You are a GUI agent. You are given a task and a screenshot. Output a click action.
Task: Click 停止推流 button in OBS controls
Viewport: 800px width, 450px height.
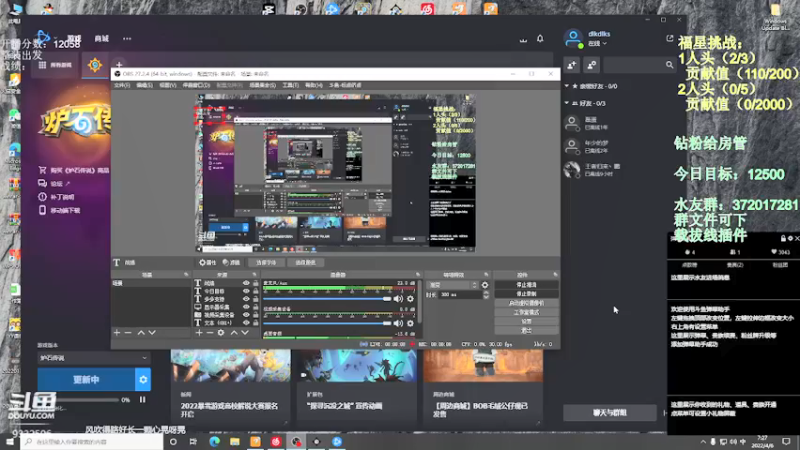[x=526, y=285]
